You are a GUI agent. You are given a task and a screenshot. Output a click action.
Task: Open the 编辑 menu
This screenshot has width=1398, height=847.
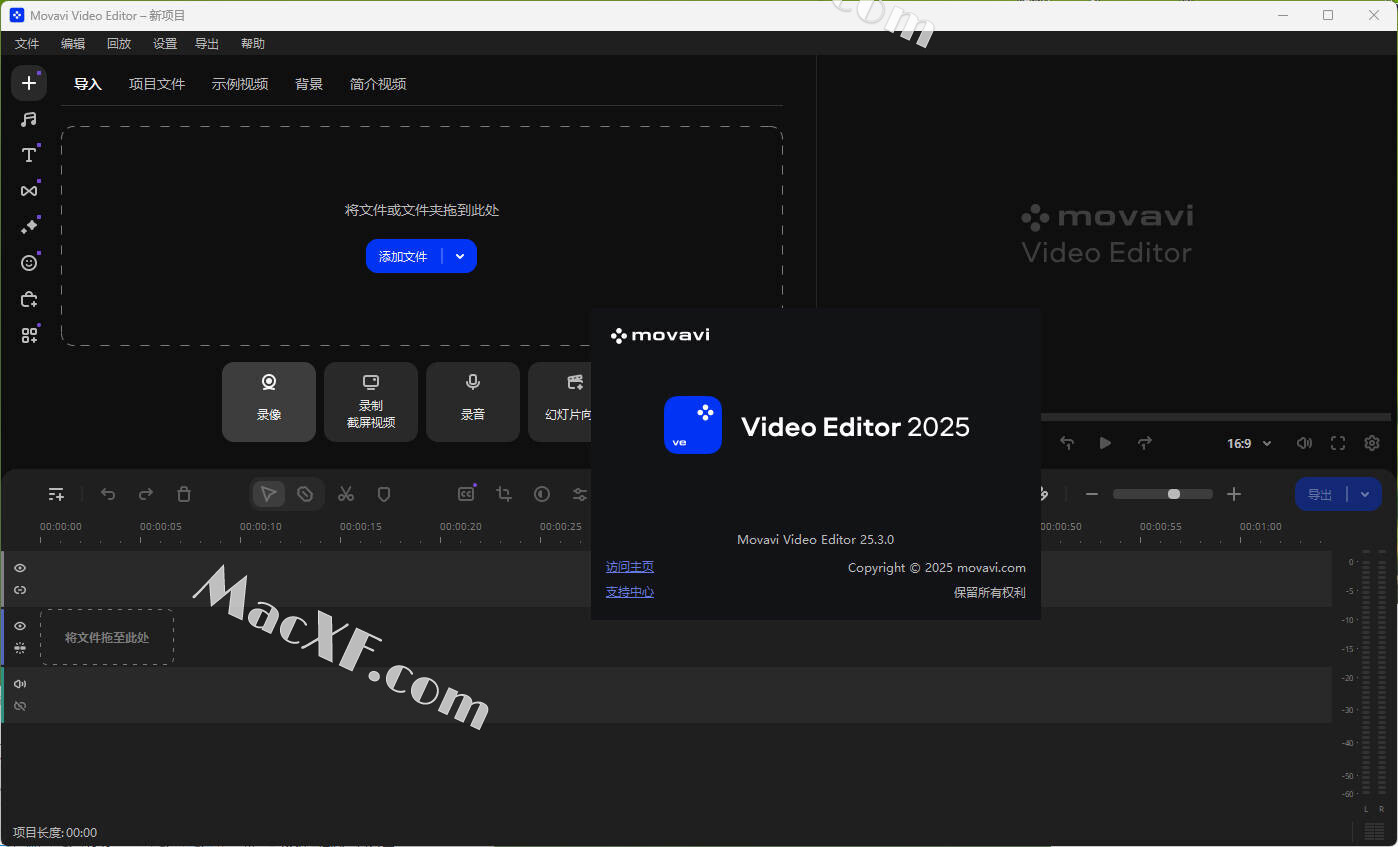tap(73, 44)
